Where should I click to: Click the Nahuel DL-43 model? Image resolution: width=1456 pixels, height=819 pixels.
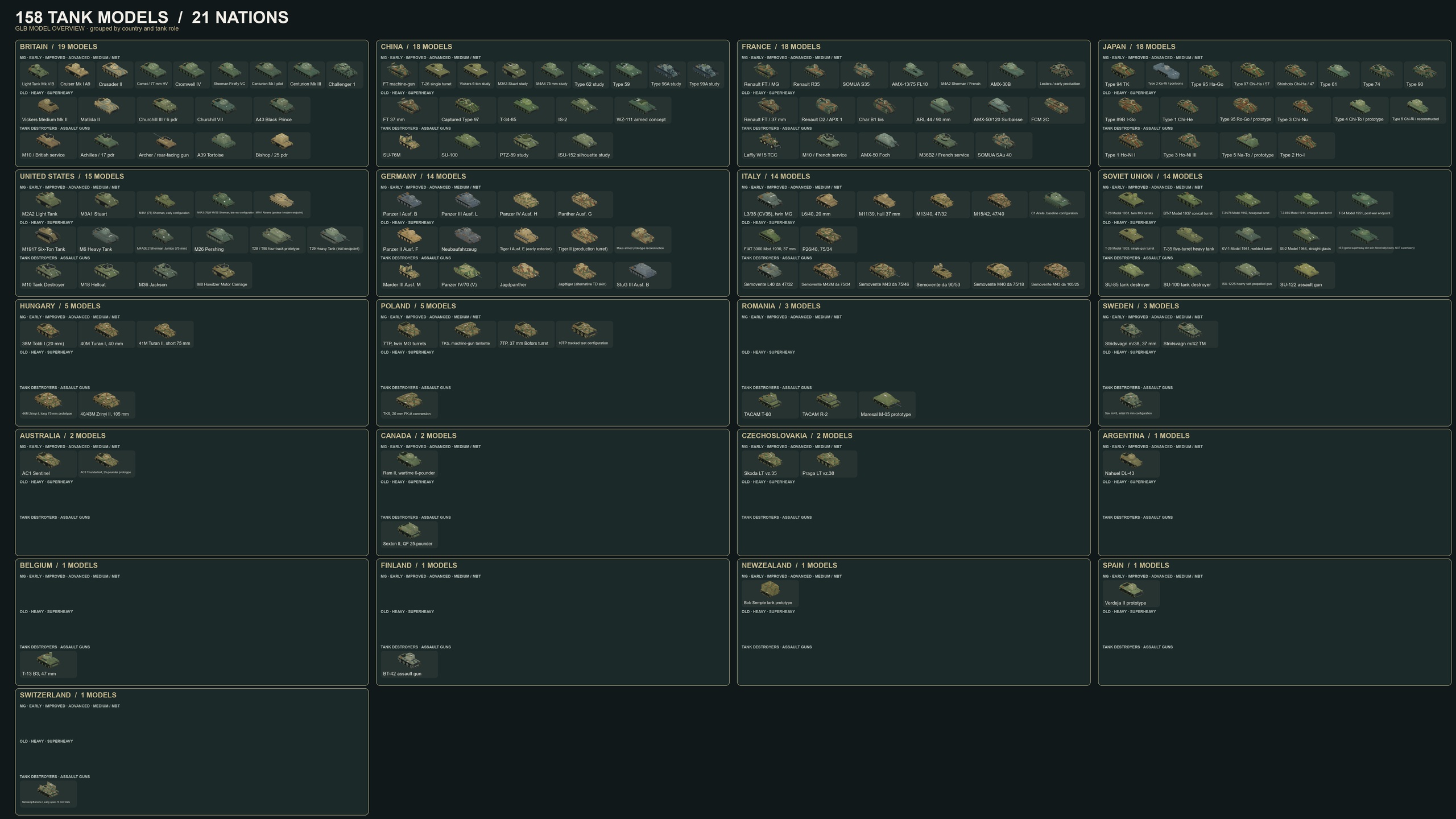(1131, 464)
